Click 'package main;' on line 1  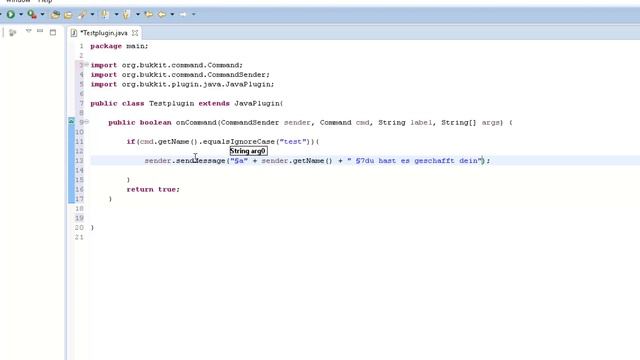pyautogui.click(x=119, y=46)
